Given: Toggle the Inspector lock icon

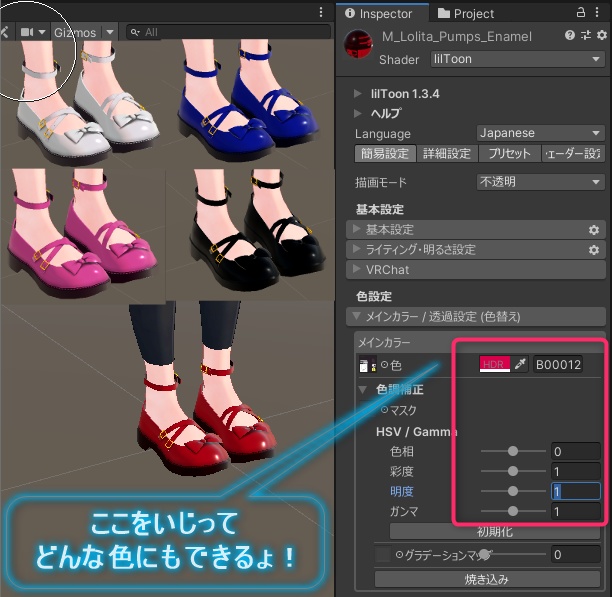Looking at the screenshot, I should coord(581,12).
